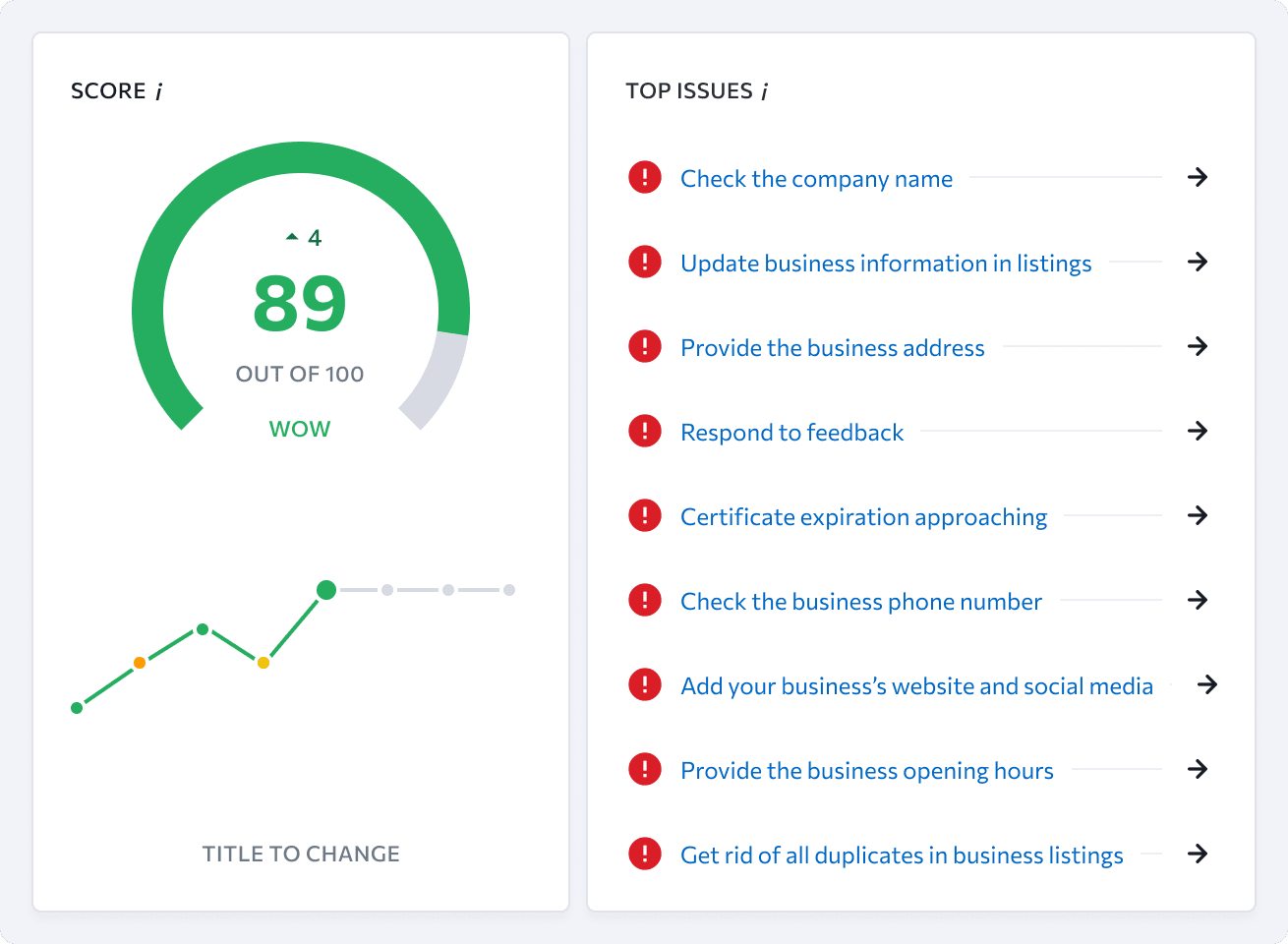1288x944 pixels.
Task: Click arrow beside Get rid of all duplicates
Action: tap(1198, 855)
